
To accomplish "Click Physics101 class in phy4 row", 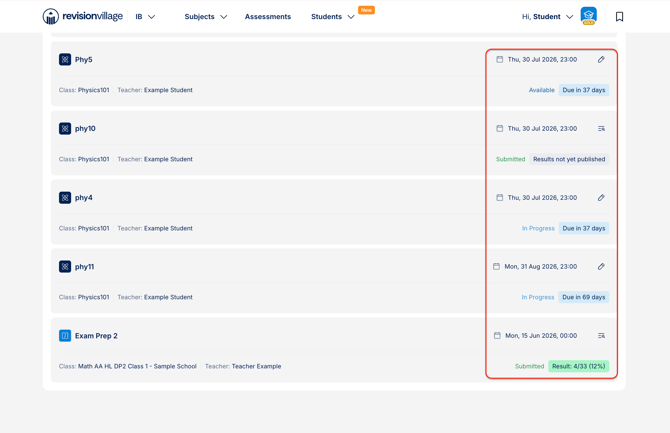I will point(94,229).
